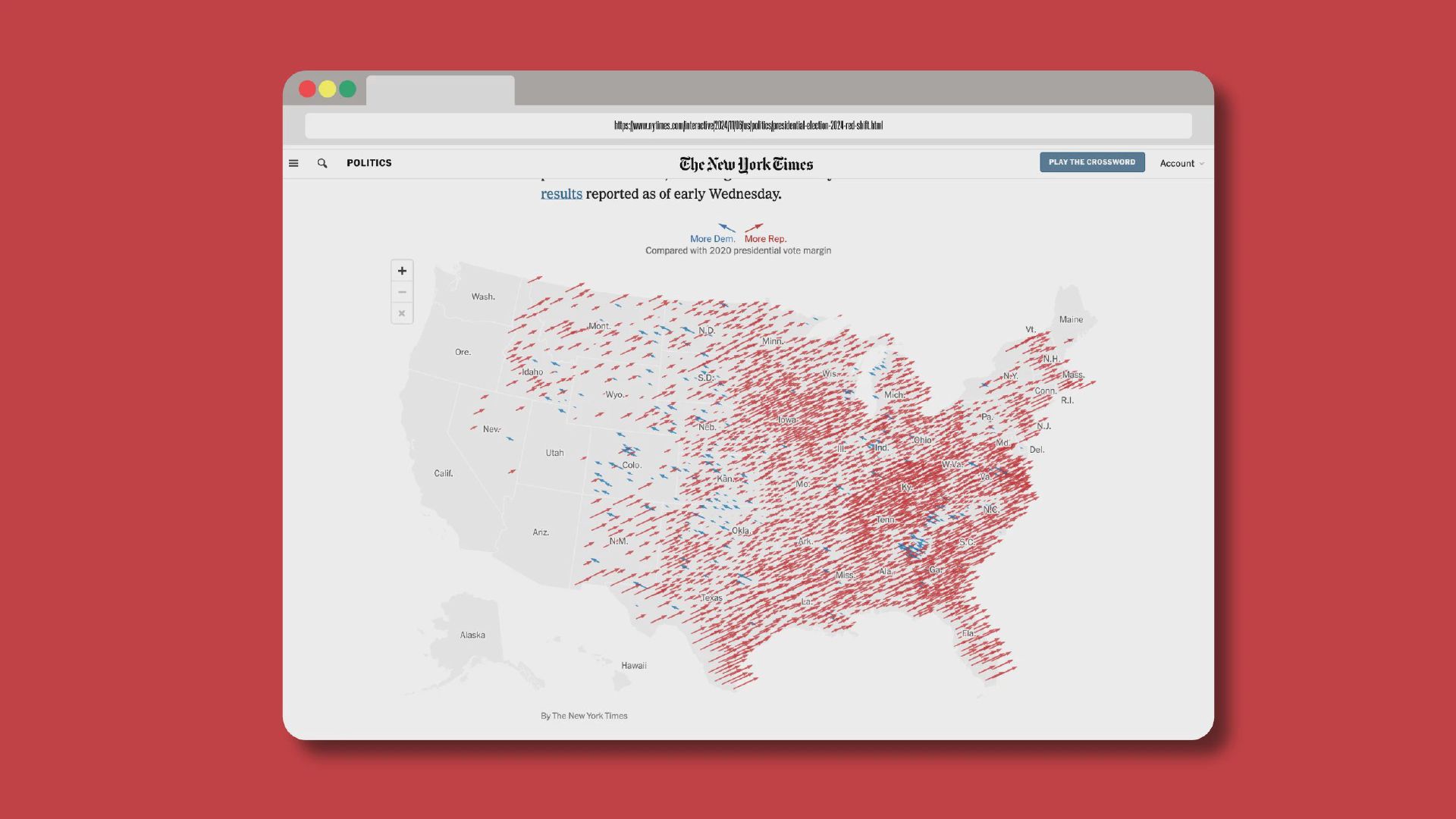Viewport: 1456px width, 819px height.
Task: Select the browser tab
Action: (440, 90)
